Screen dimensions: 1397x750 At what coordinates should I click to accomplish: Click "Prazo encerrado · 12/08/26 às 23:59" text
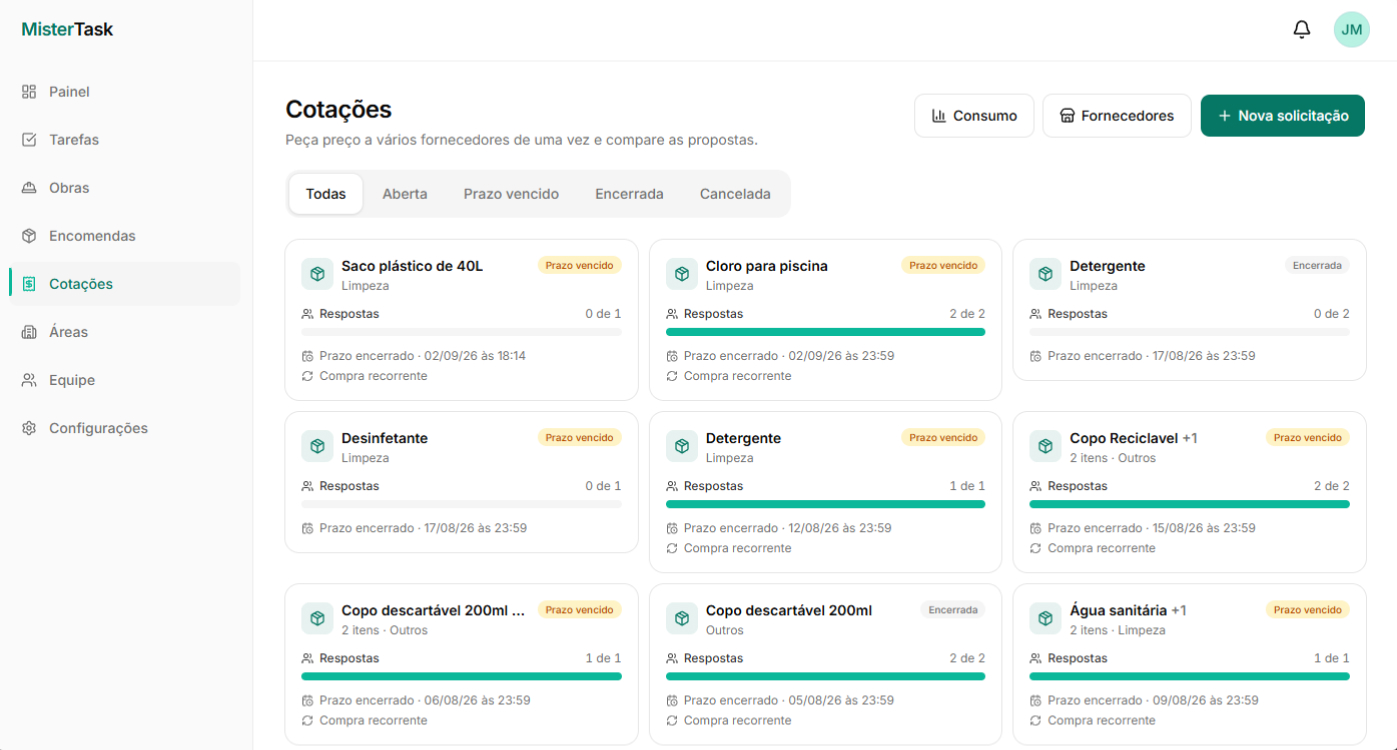tap(788, 528)
